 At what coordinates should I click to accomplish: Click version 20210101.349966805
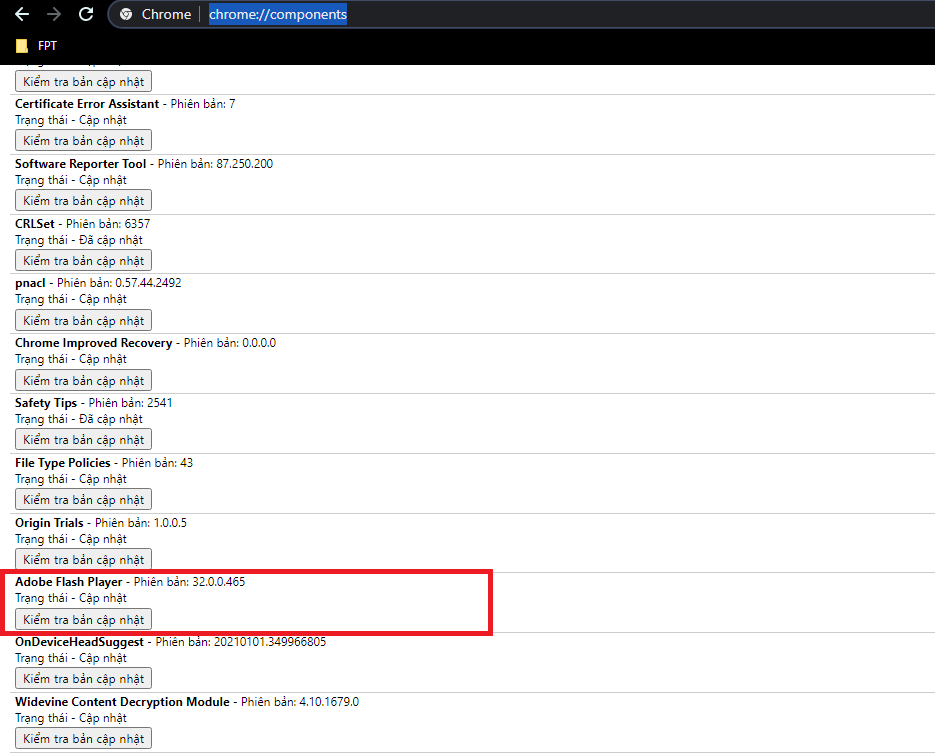click(x=270, y=642)
